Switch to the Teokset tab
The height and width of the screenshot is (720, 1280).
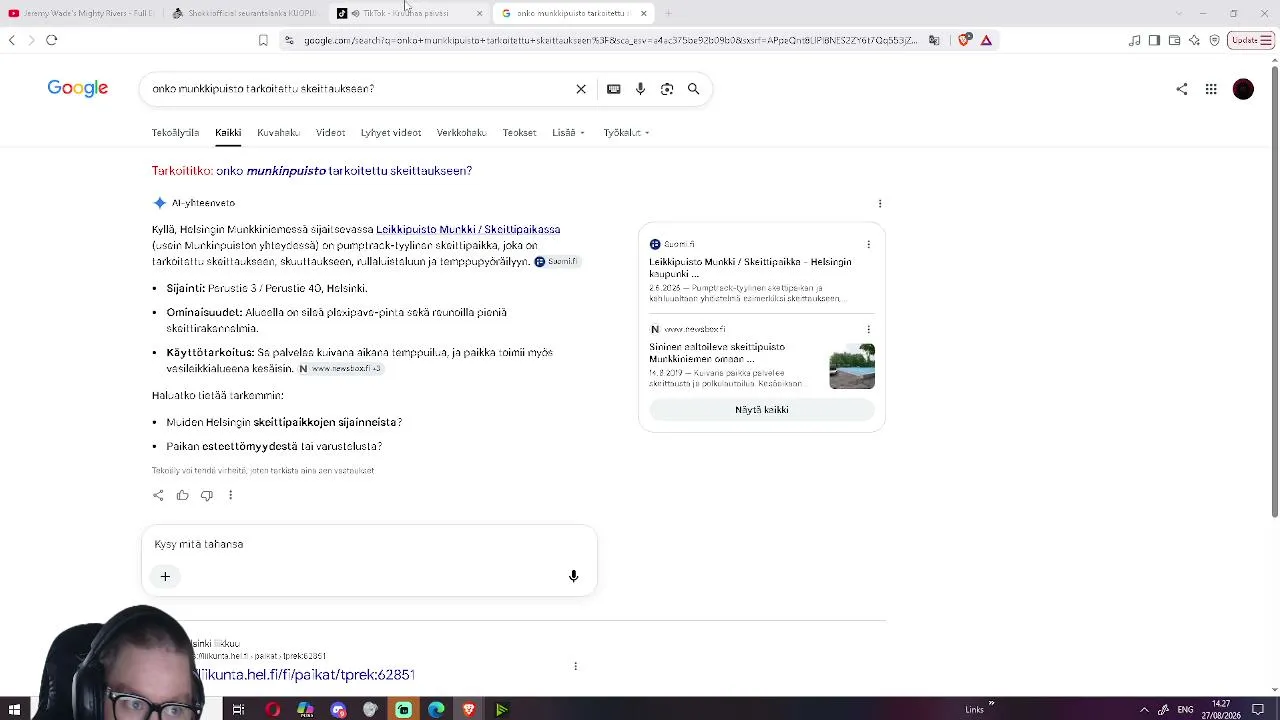519,132
